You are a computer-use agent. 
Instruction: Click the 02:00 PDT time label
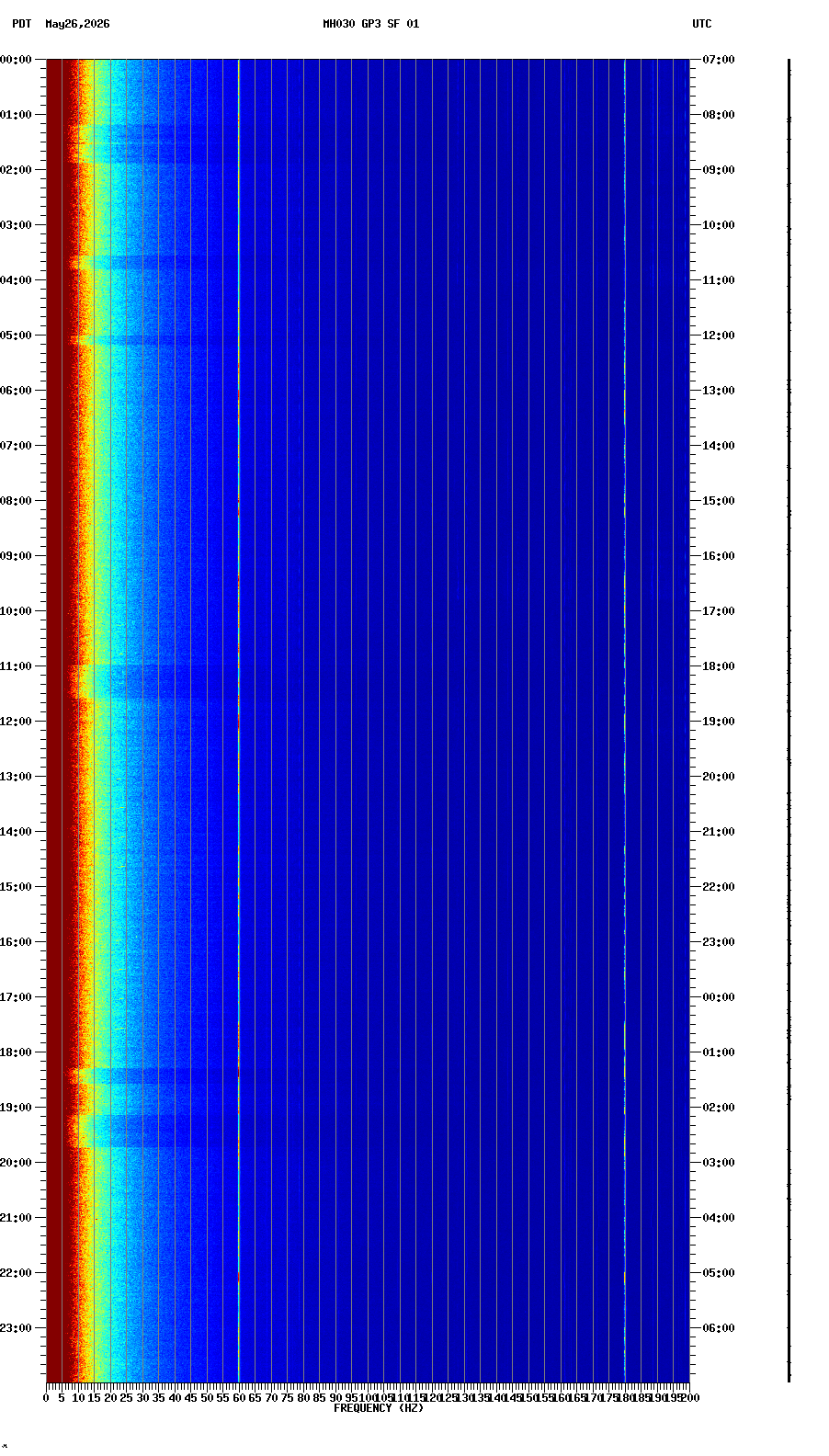coord(16,170)
